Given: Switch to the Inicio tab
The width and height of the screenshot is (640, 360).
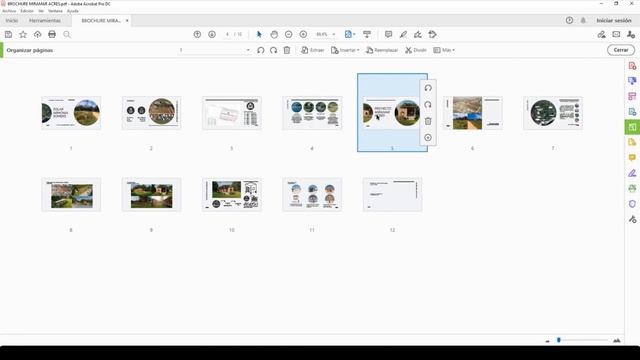Looking at the screenshot, I should 12,20.
